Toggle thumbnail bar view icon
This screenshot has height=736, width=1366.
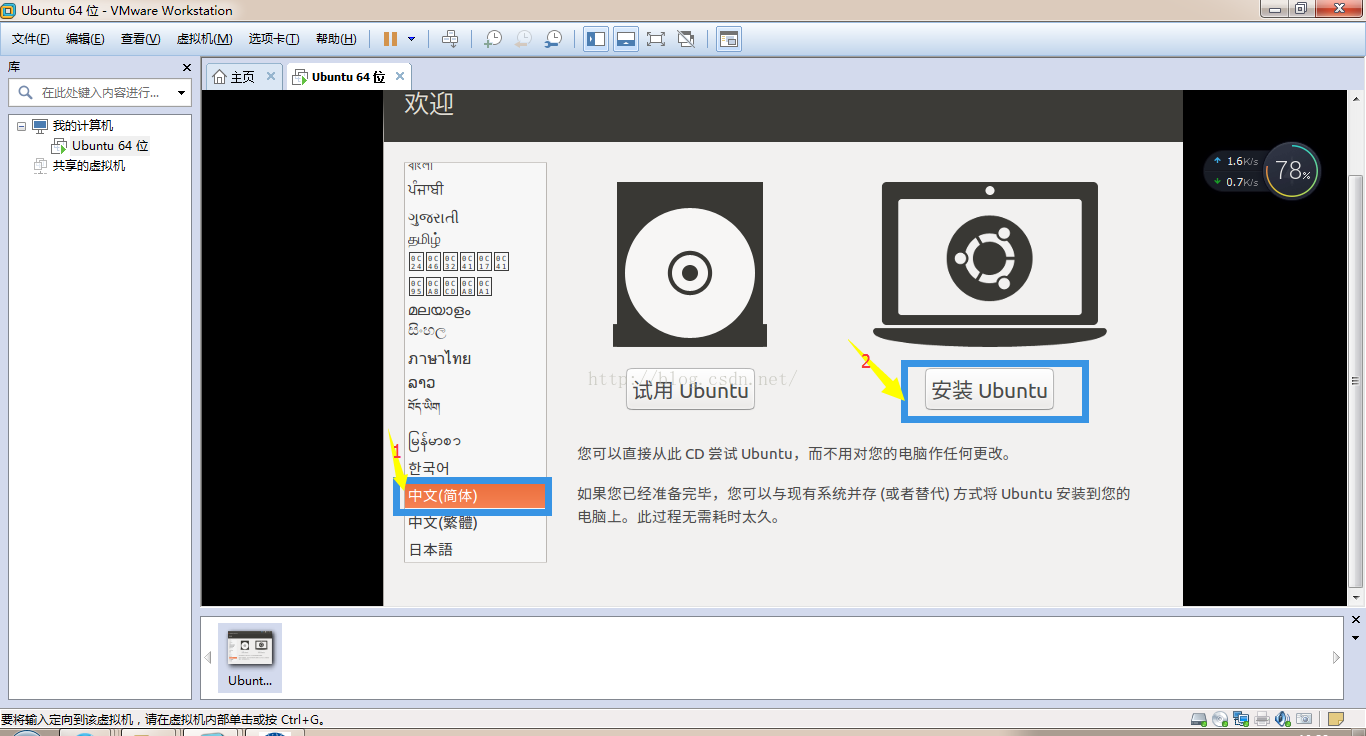tap(626, 39)
